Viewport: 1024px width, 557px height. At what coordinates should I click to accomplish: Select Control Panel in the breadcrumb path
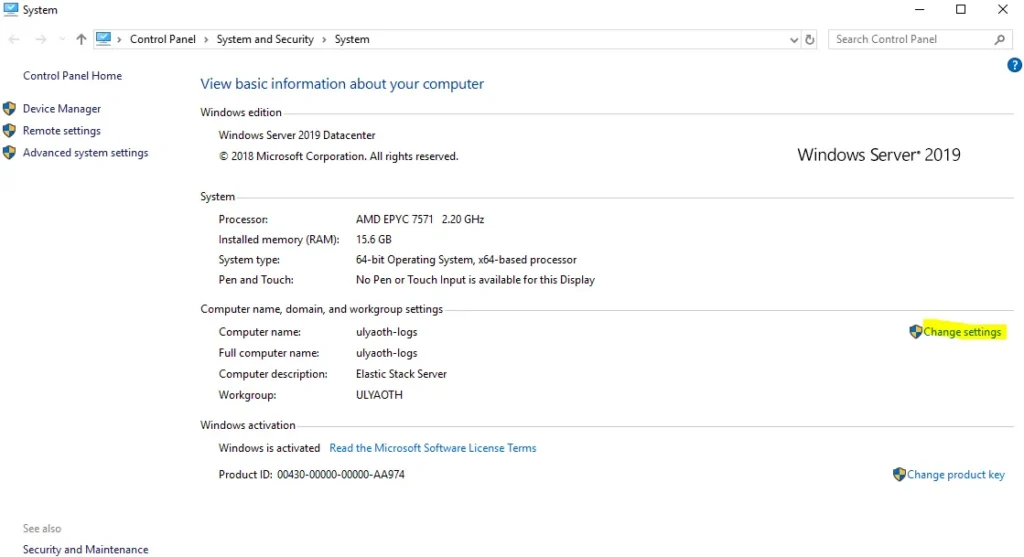tap(163, 40)
